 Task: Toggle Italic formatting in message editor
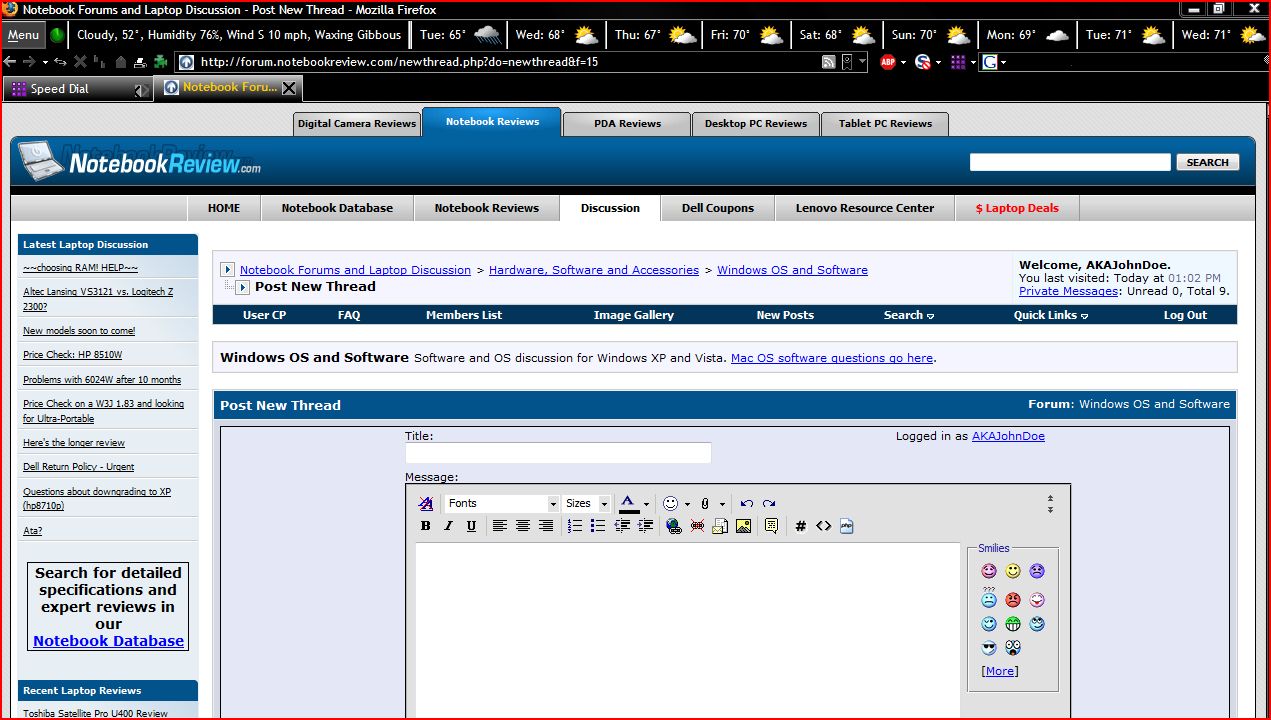pyautogui.click(x=448, y=526)
